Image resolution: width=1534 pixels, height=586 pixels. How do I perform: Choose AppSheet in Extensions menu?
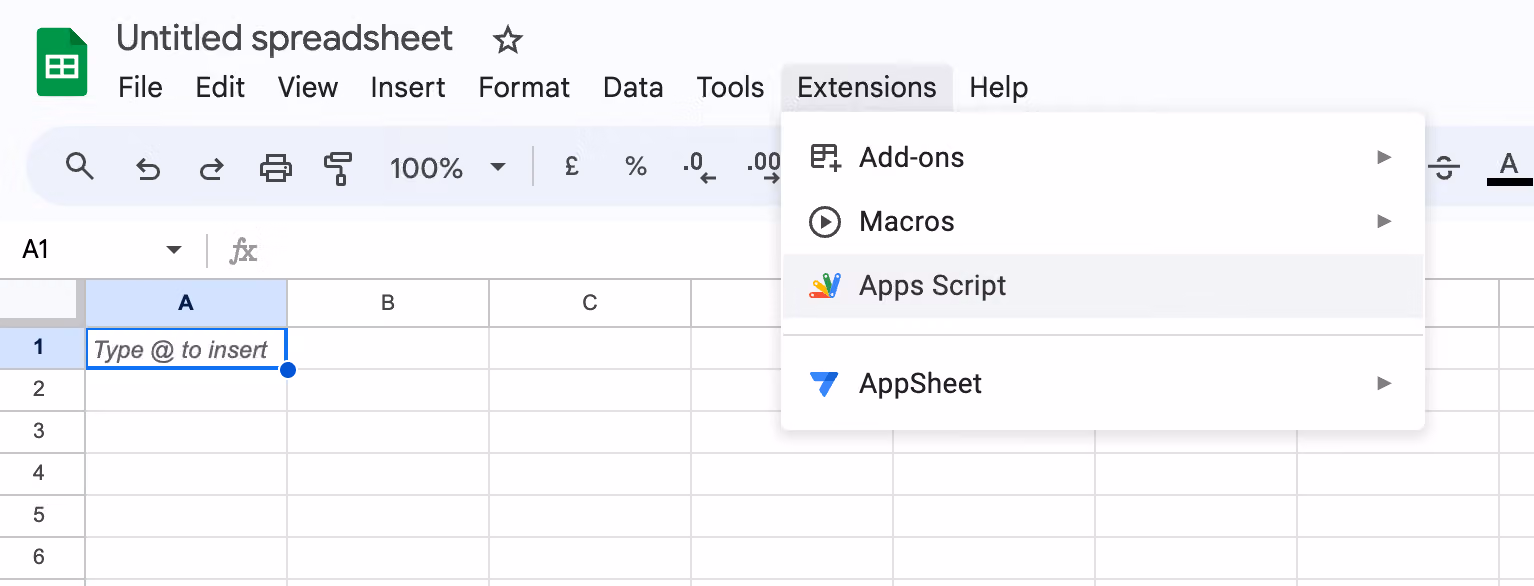(x=1103, y=383)
